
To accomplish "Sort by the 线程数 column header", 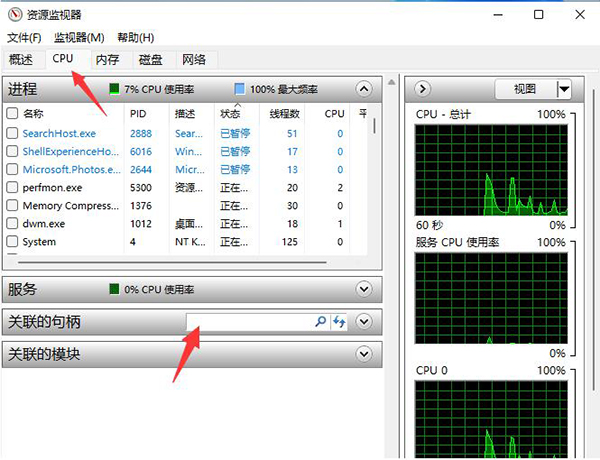I will 284,114.
